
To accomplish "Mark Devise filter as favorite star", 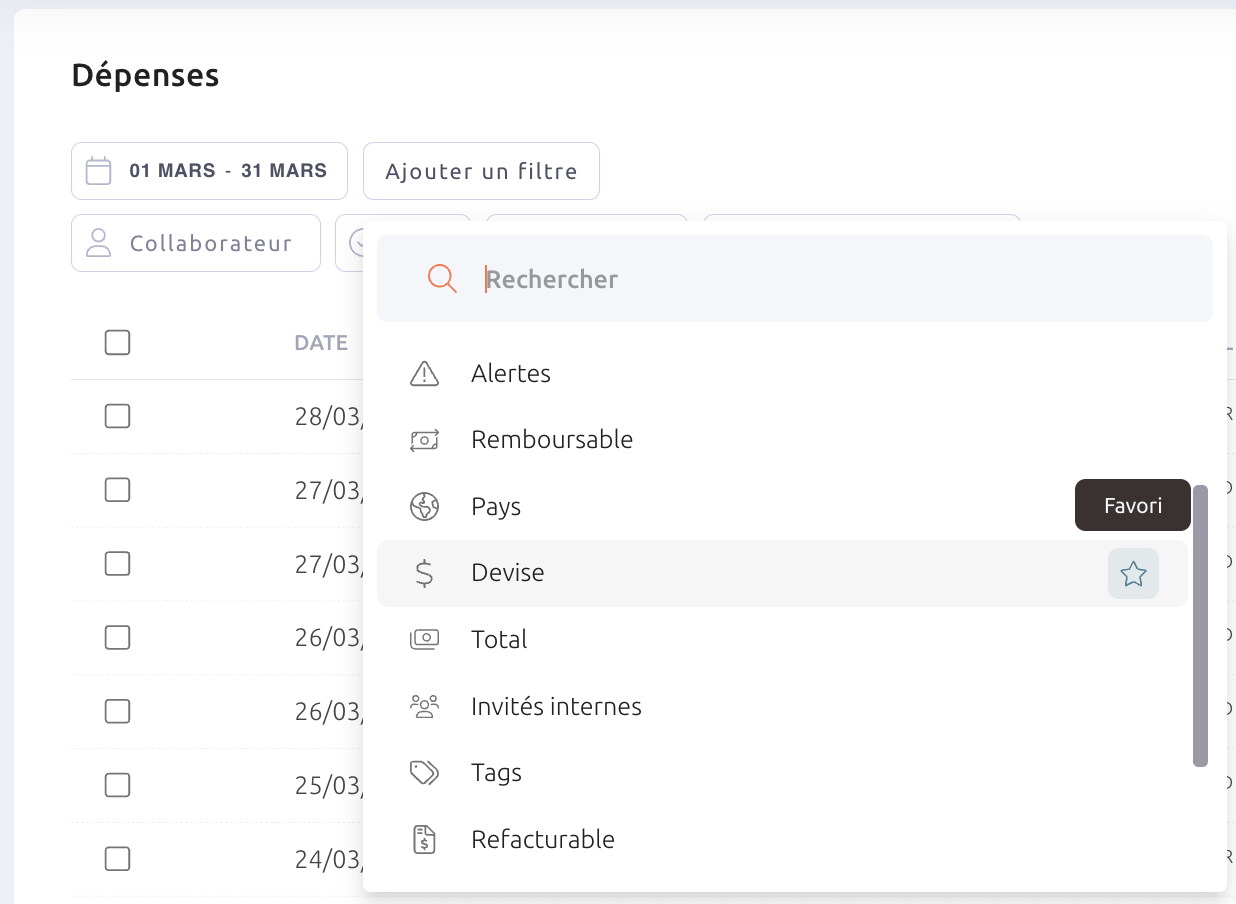I will (x=1133, y=574).
